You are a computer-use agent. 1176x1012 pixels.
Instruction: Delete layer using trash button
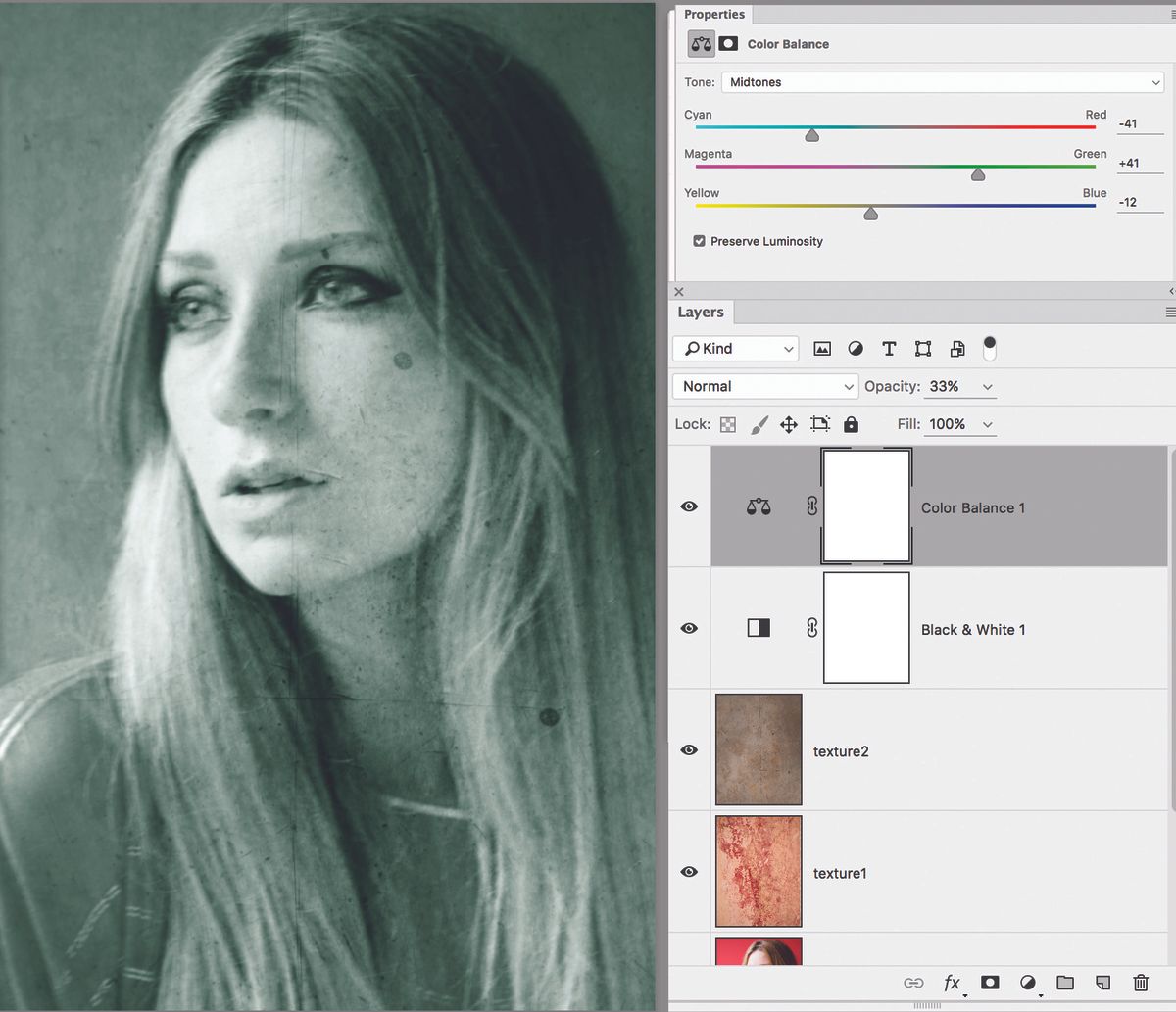point(1141,982)
